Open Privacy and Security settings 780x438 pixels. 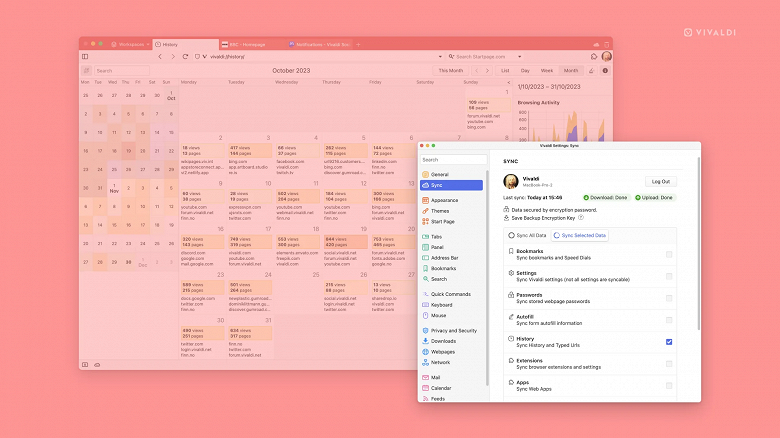[x=452, y=330]
